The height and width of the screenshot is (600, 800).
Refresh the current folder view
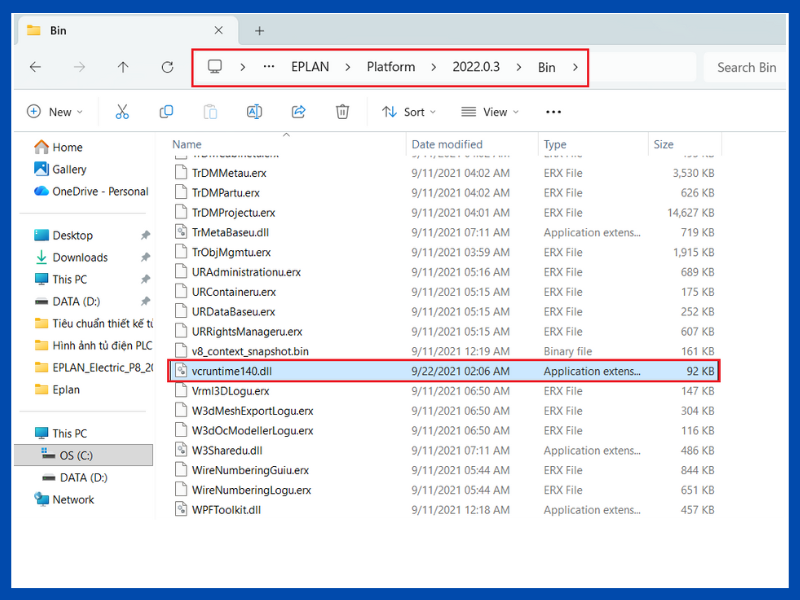167,67
